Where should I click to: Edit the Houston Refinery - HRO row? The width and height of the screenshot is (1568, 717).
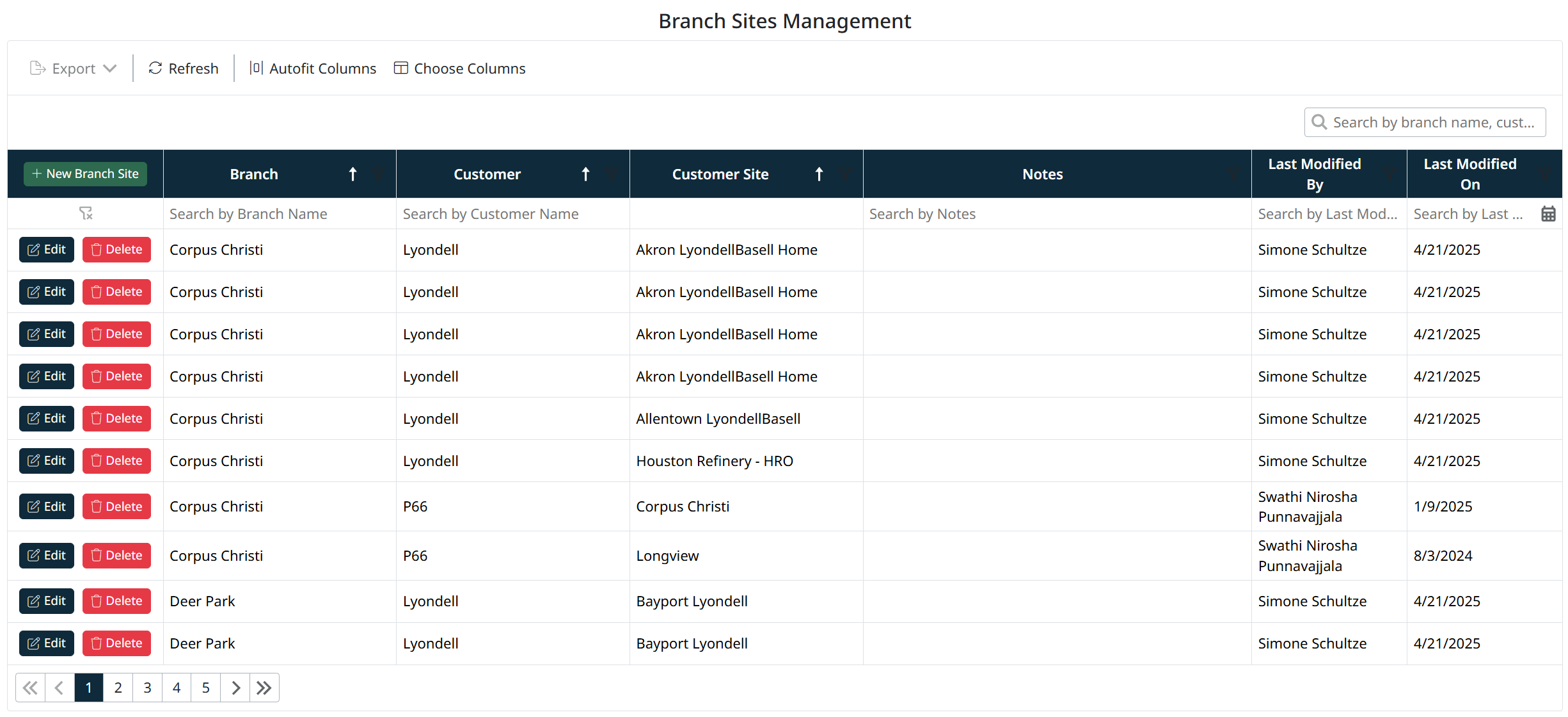click(x=47, y=461)
